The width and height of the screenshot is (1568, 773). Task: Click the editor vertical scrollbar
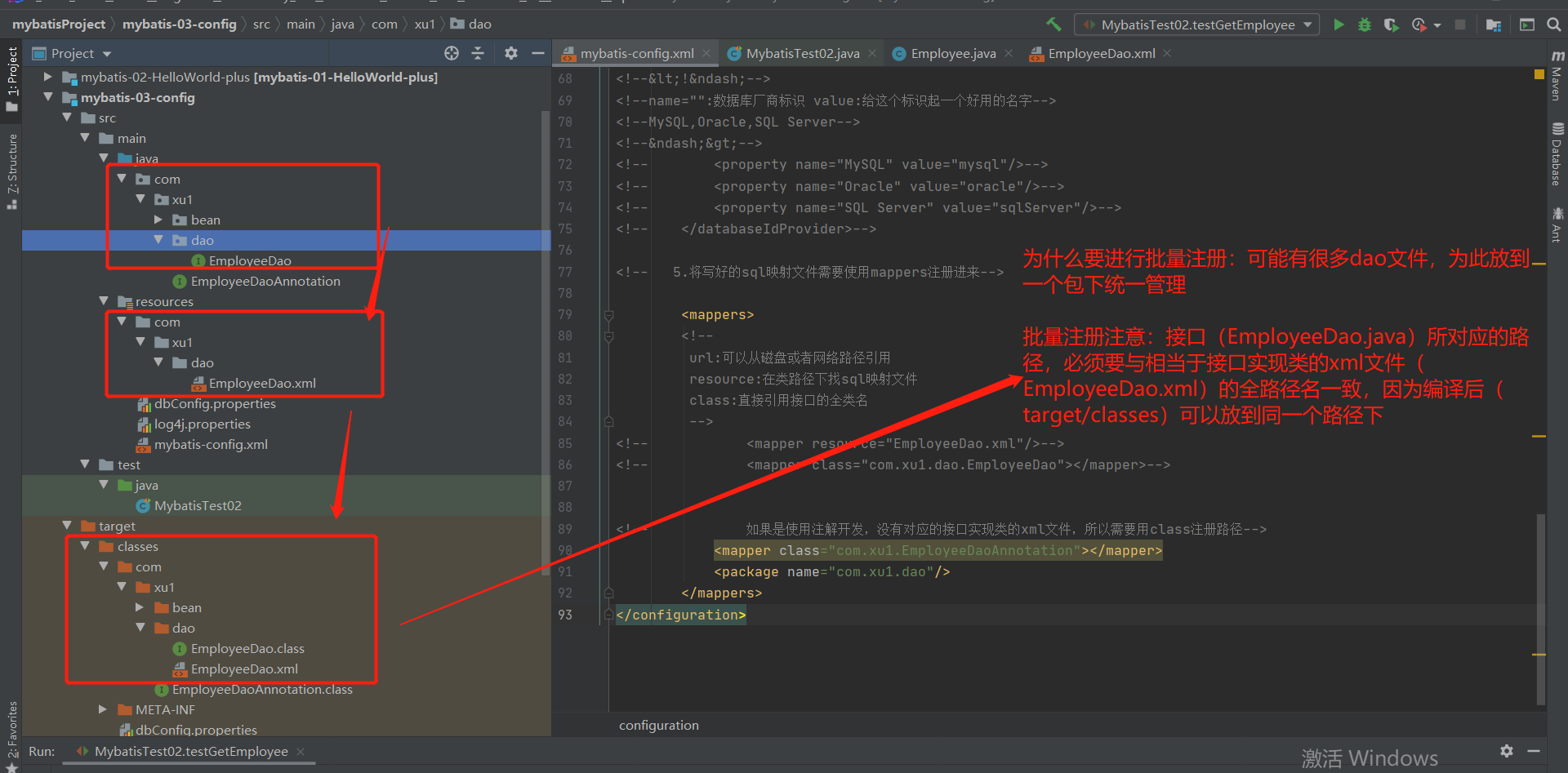[x=1540, y=608]
